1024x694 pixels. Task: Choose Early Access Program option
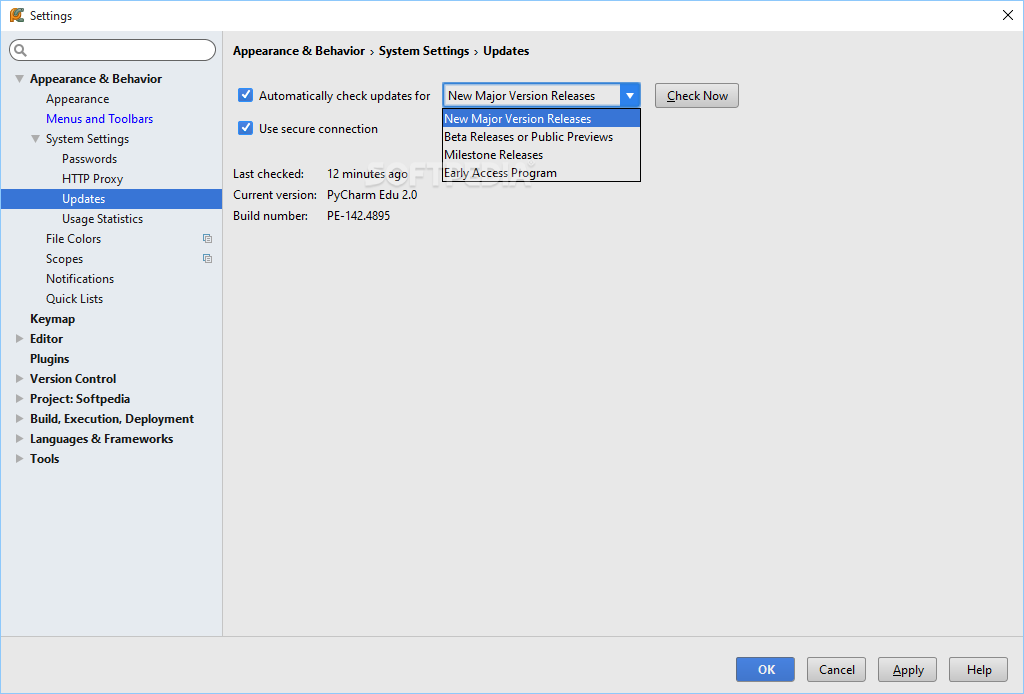pos(541,173)
